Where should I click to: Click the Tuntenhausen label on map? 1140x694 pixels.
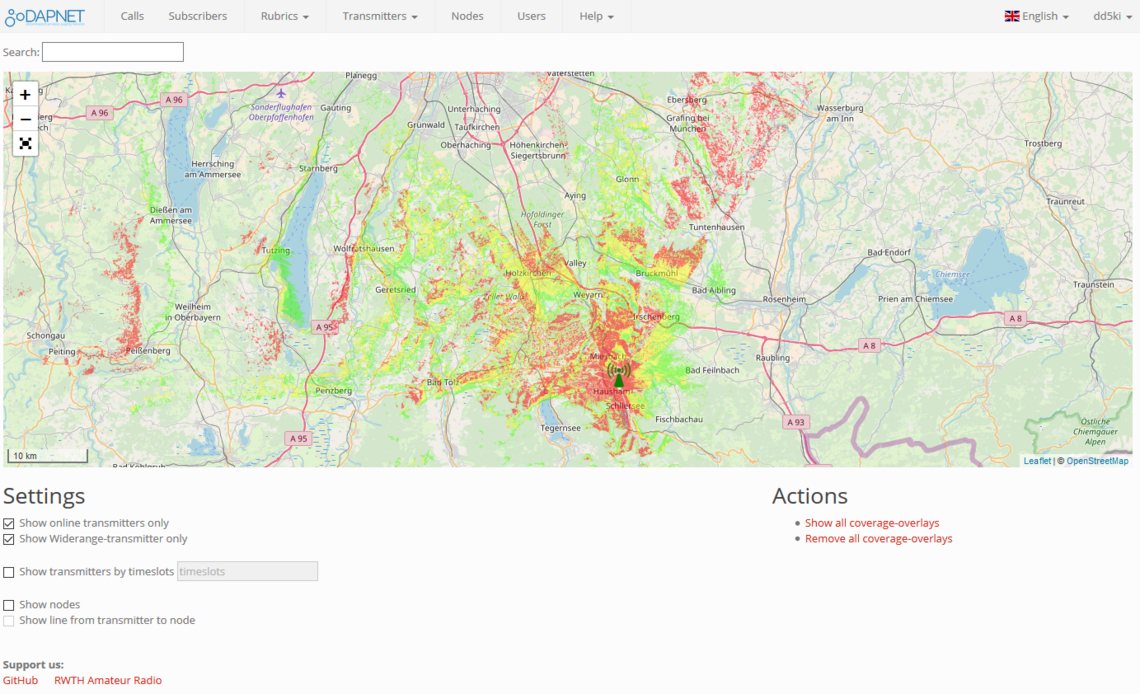click(717, 227)
